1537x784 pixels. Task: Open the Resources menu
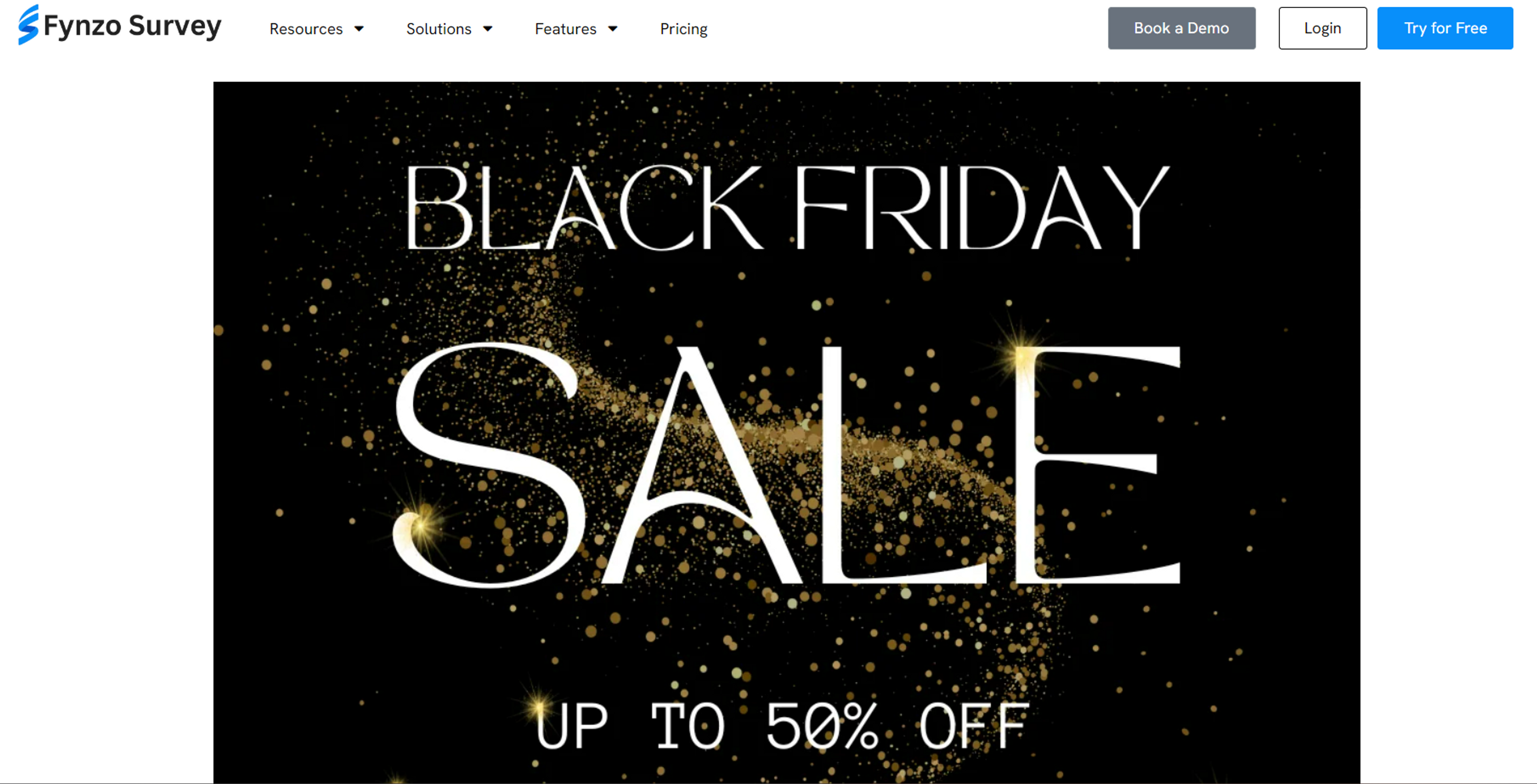(x=306, y=29)
